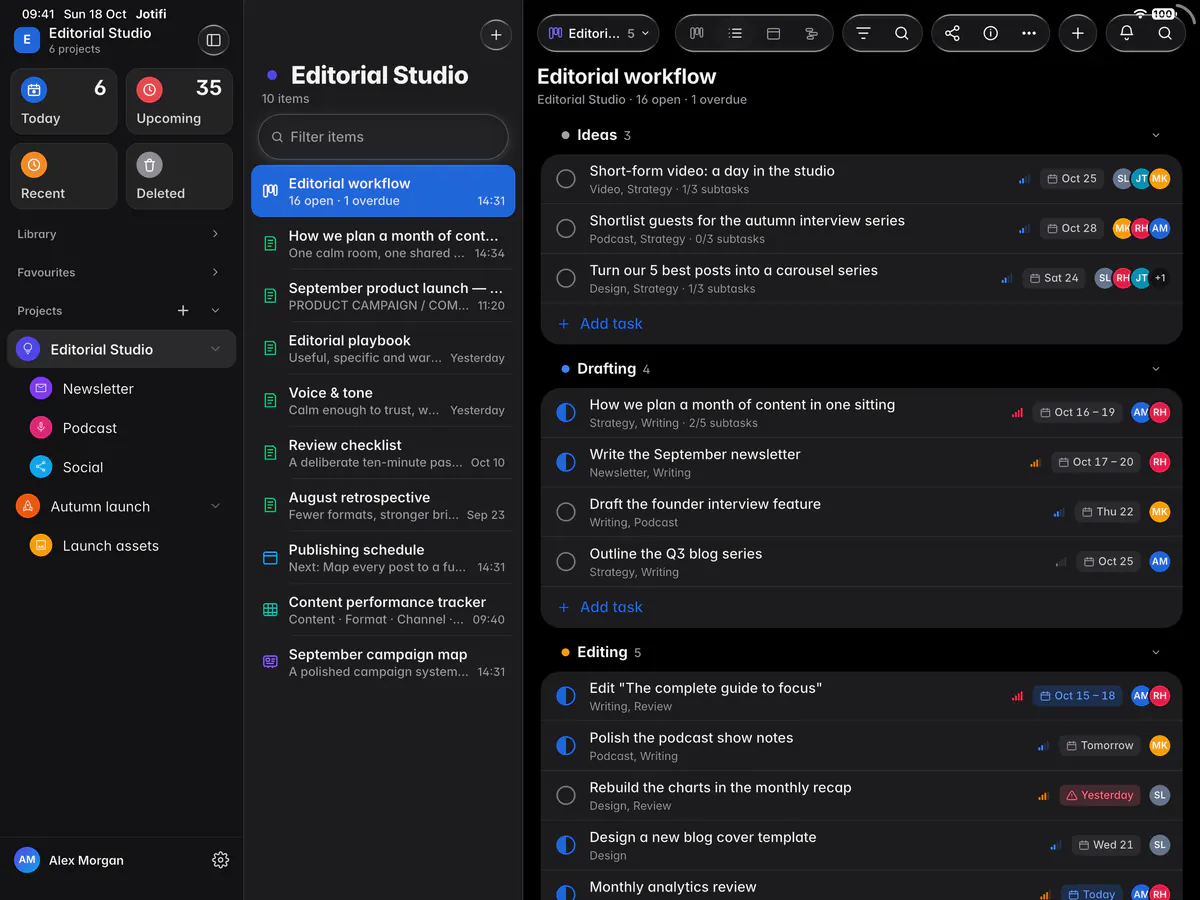Switch to calendar view icon
The image size is (1200, 900).
click(773, 33)
